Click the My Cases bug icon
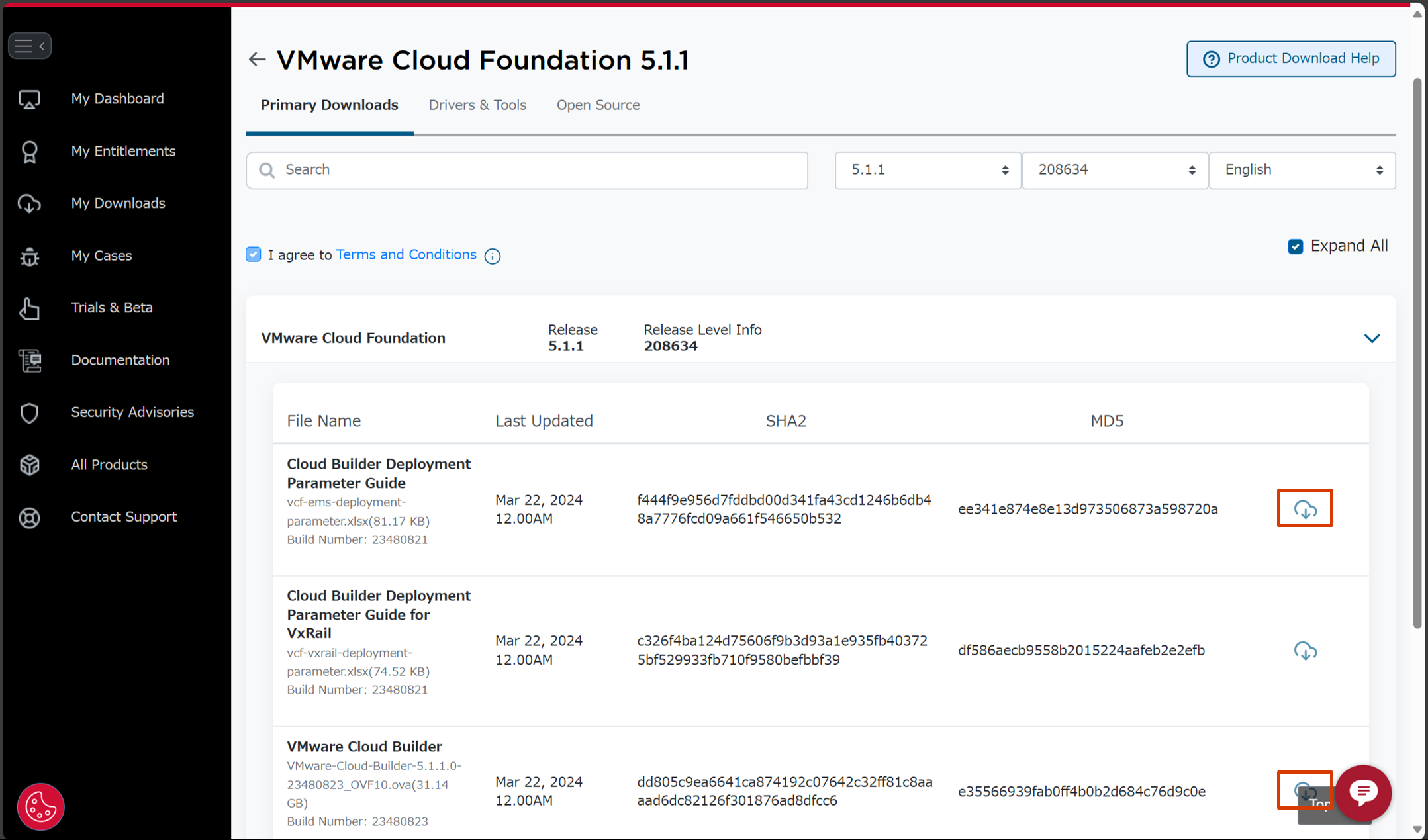Image resolution: width=1428 pixels, height=840 pixels. tap(29, 256)
